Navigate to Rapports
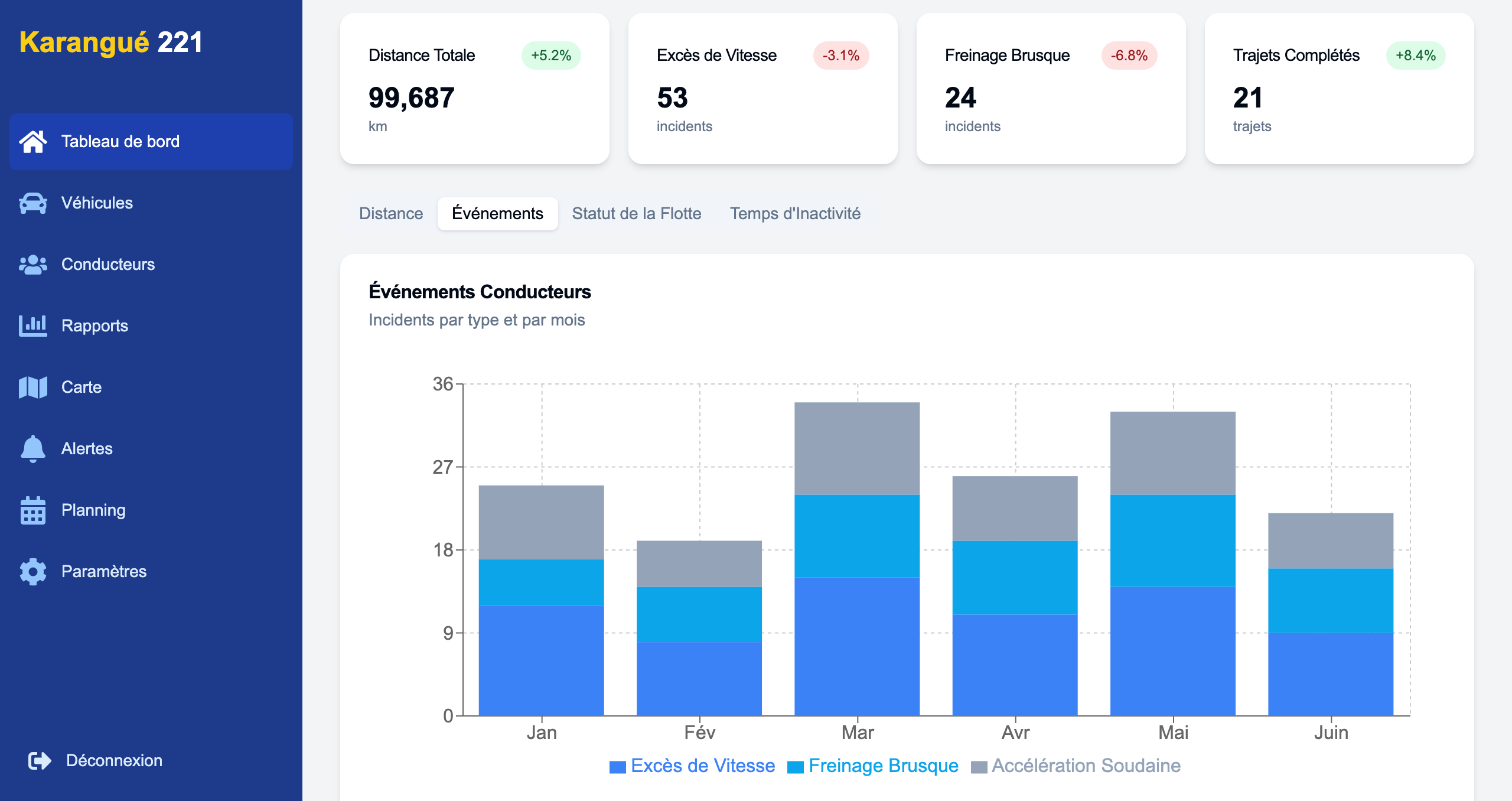 151,326
